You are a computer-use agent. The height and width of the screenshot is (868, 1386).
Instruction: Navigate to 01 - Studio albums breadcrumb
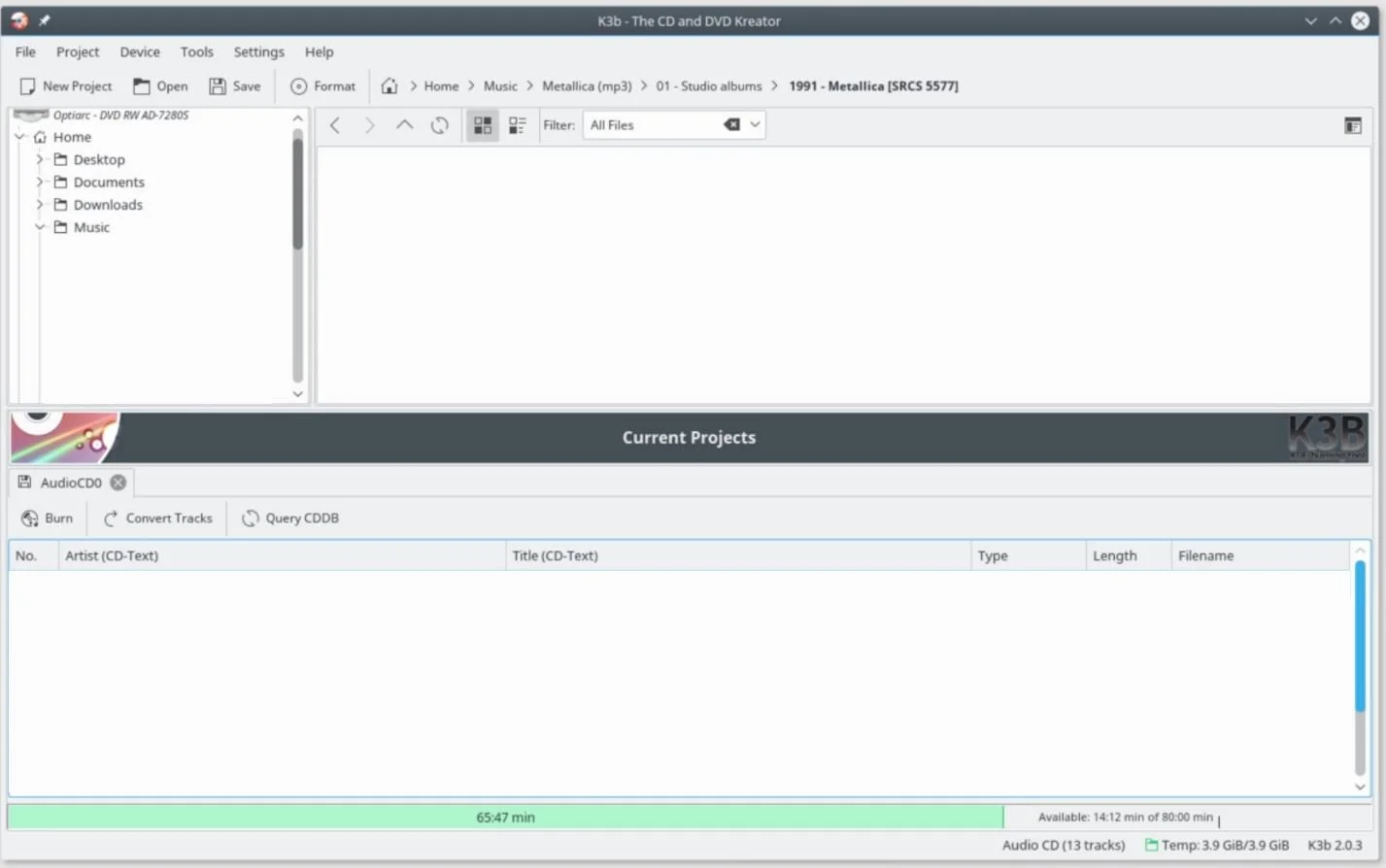click(x=709, y=86)
